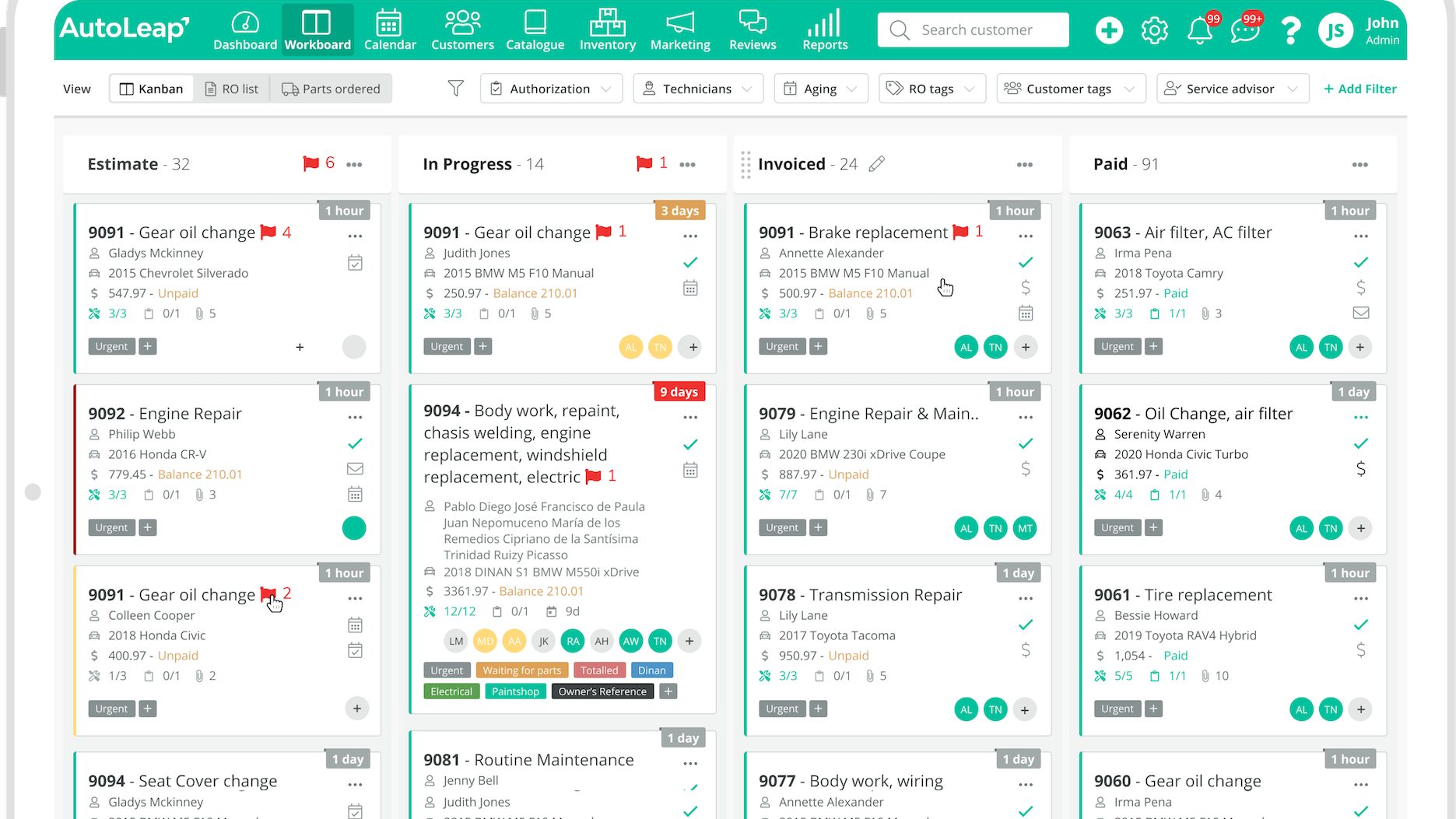Click dollar icon on Brake replacement card
Viewport: 1456px width, 819px height.
tap(1026, 288)
